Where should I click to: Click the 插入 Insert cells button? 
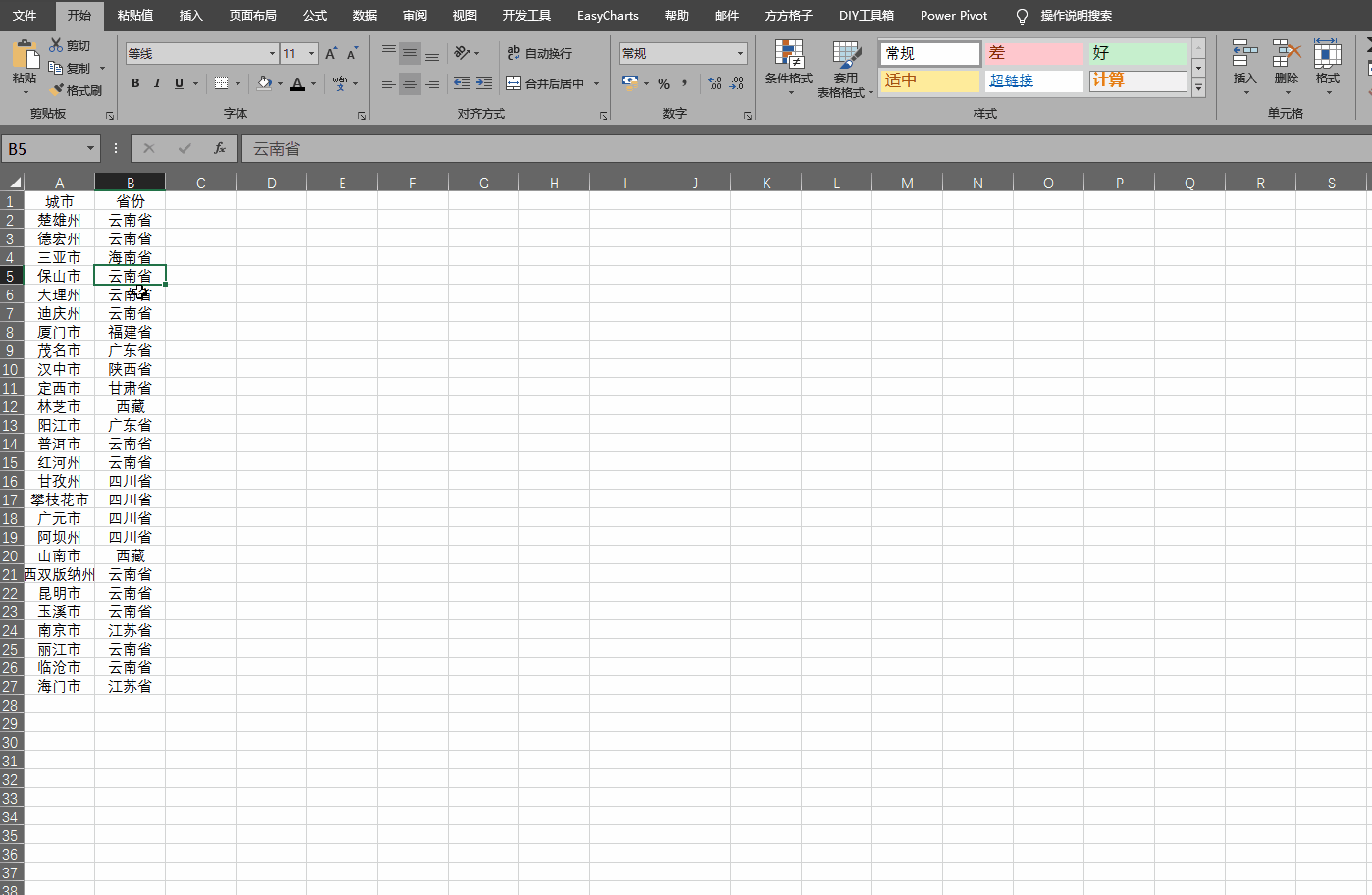1244,67
